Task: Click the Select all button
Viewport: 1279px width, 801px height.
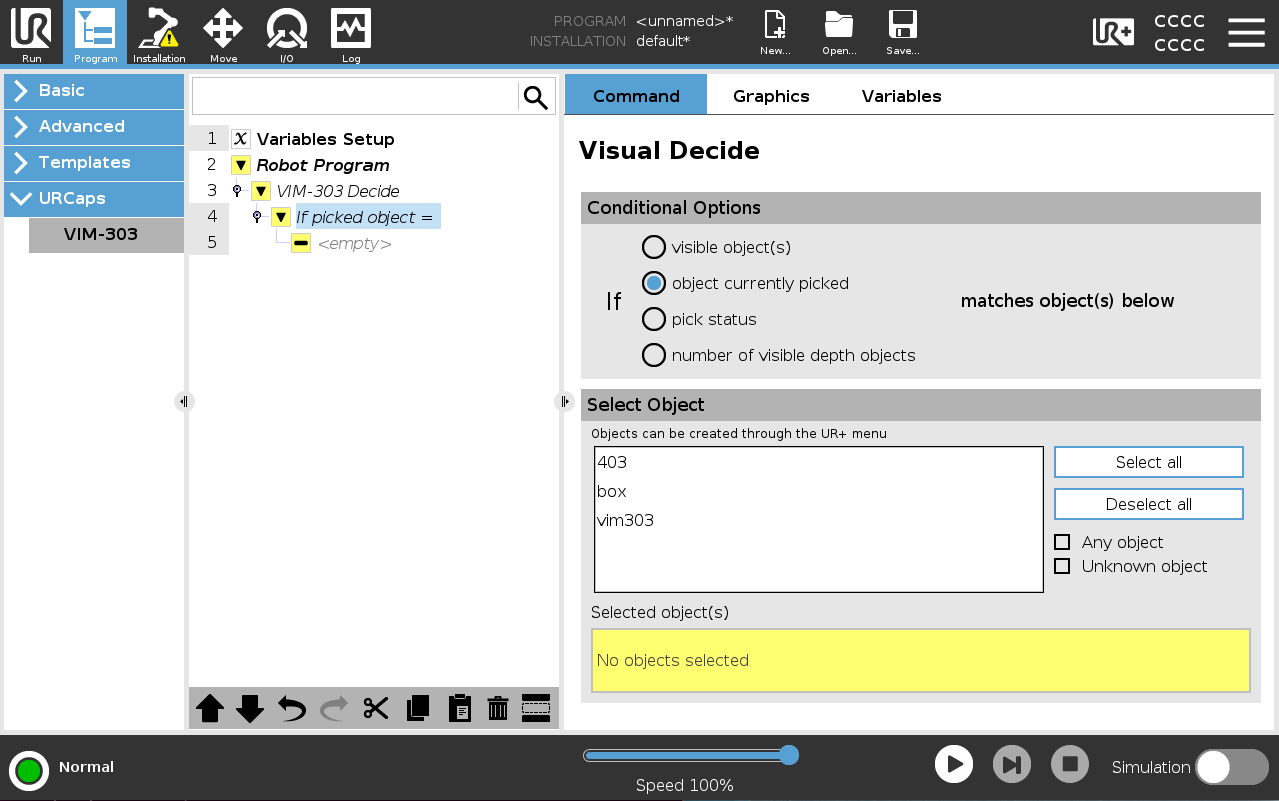Action: coord(1149,462)
